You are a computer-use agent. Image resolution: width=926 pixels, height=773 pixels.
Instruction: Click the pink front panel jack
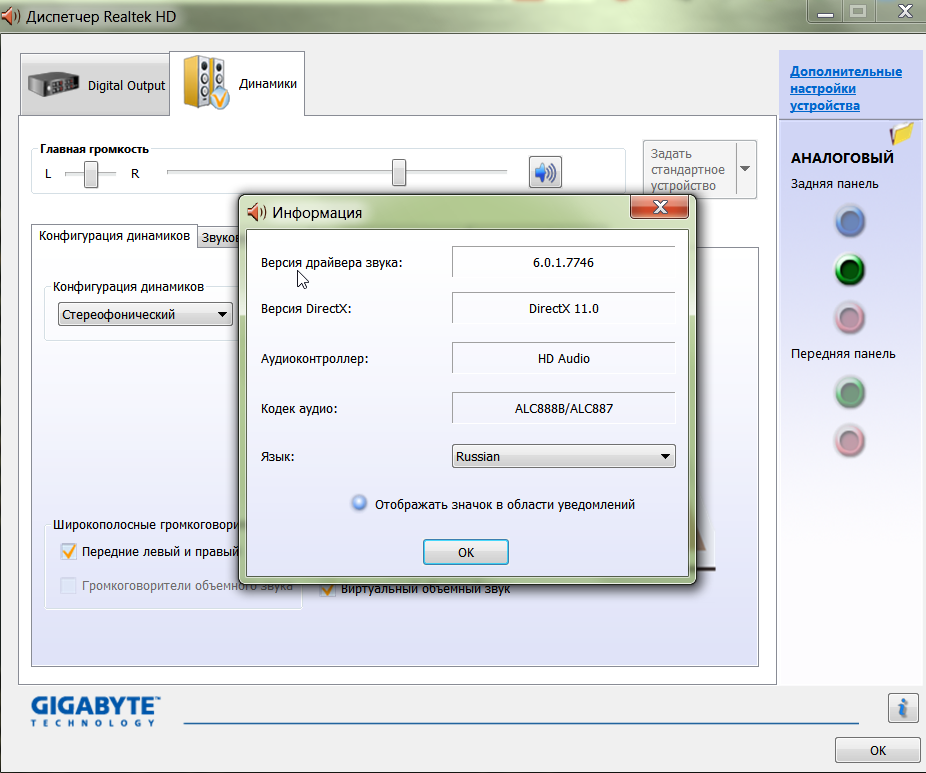click(849, 440)
